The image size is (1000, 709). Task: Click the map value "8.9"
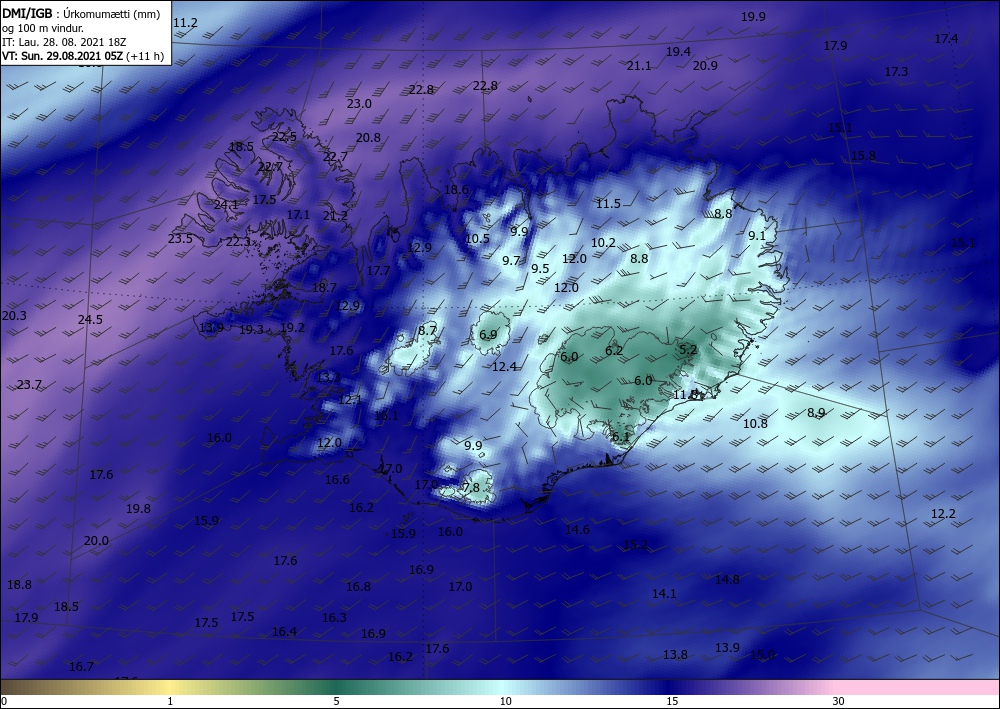tap(816, 413)
